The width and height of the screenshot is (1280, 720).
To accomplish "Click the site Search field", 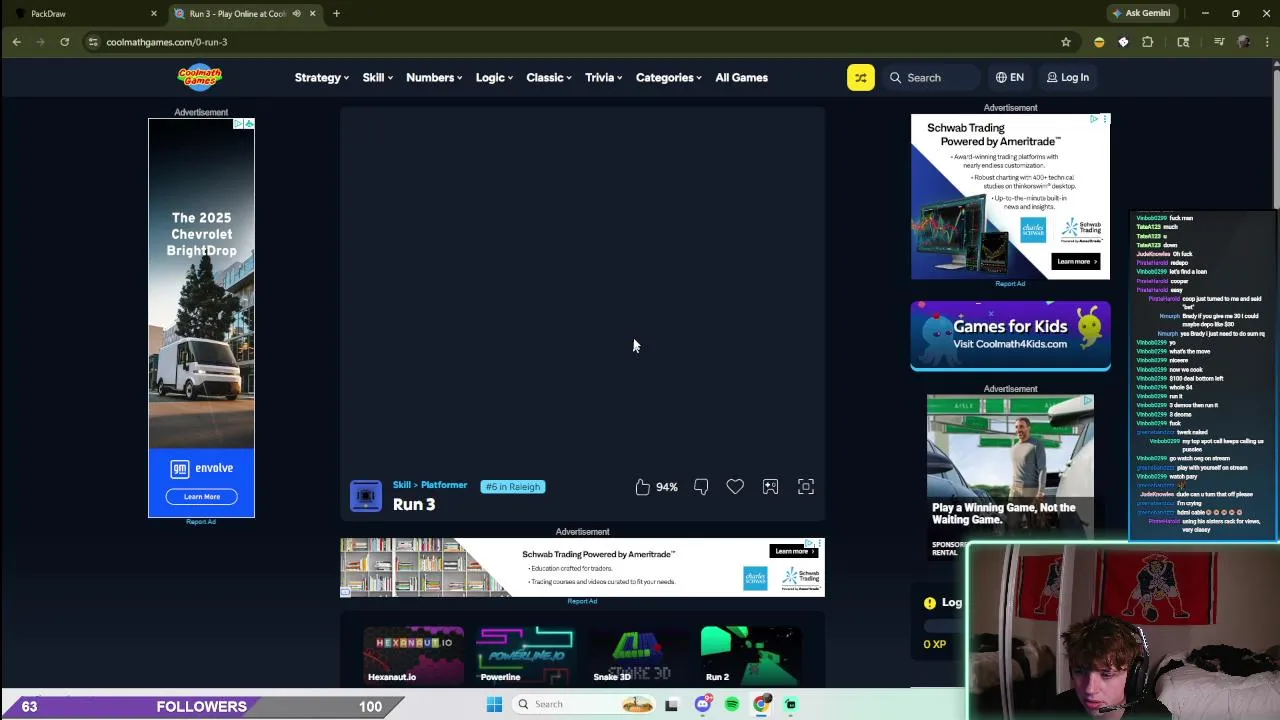I will [x=932, y=77].
